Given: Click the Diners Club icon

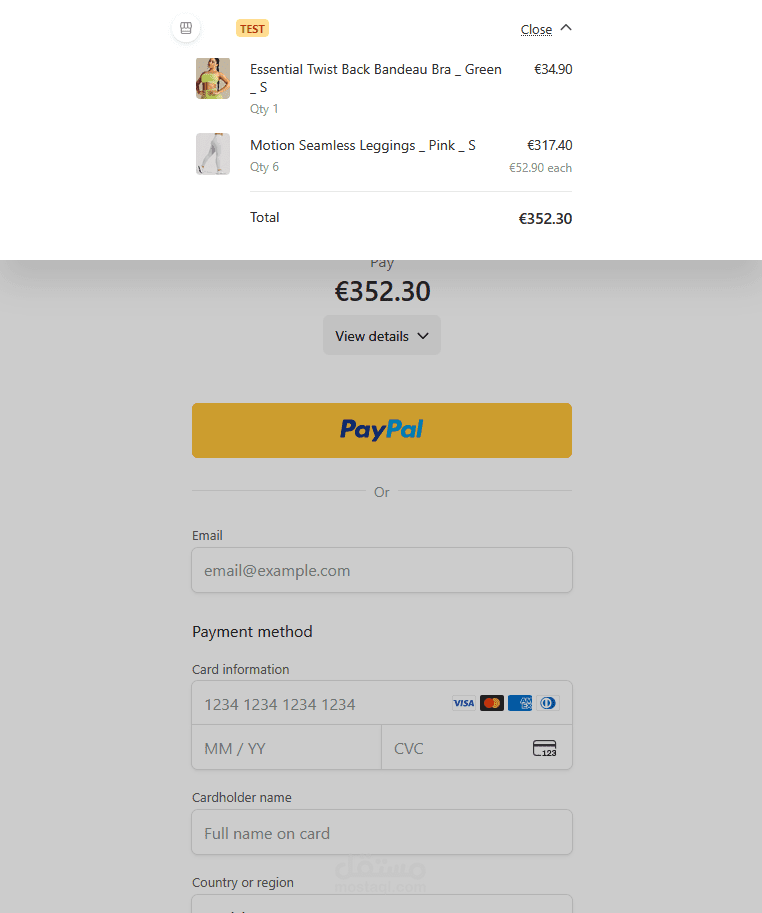Looking at the screenshot, I should pos(548,703).
